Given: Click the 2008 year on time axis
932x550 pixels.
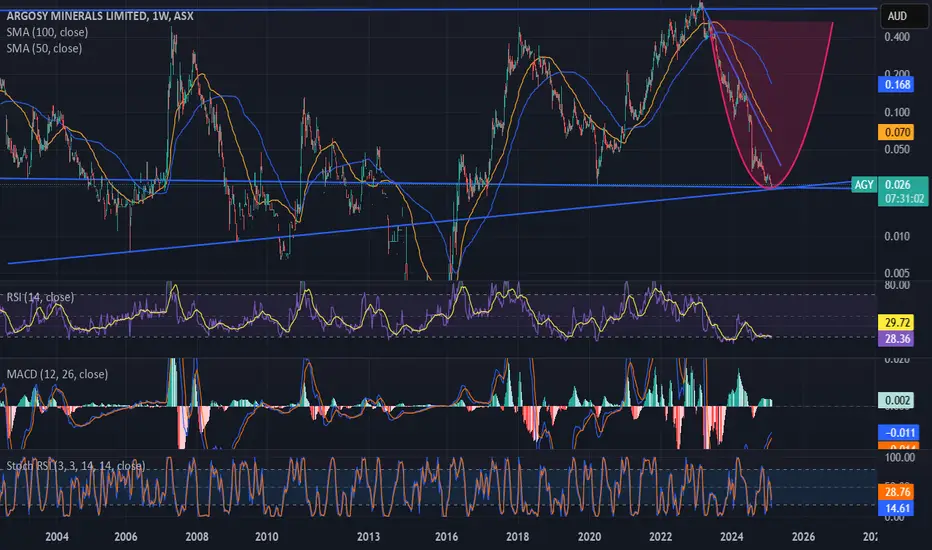Looking at the screenshot, I should pos(197,536).
